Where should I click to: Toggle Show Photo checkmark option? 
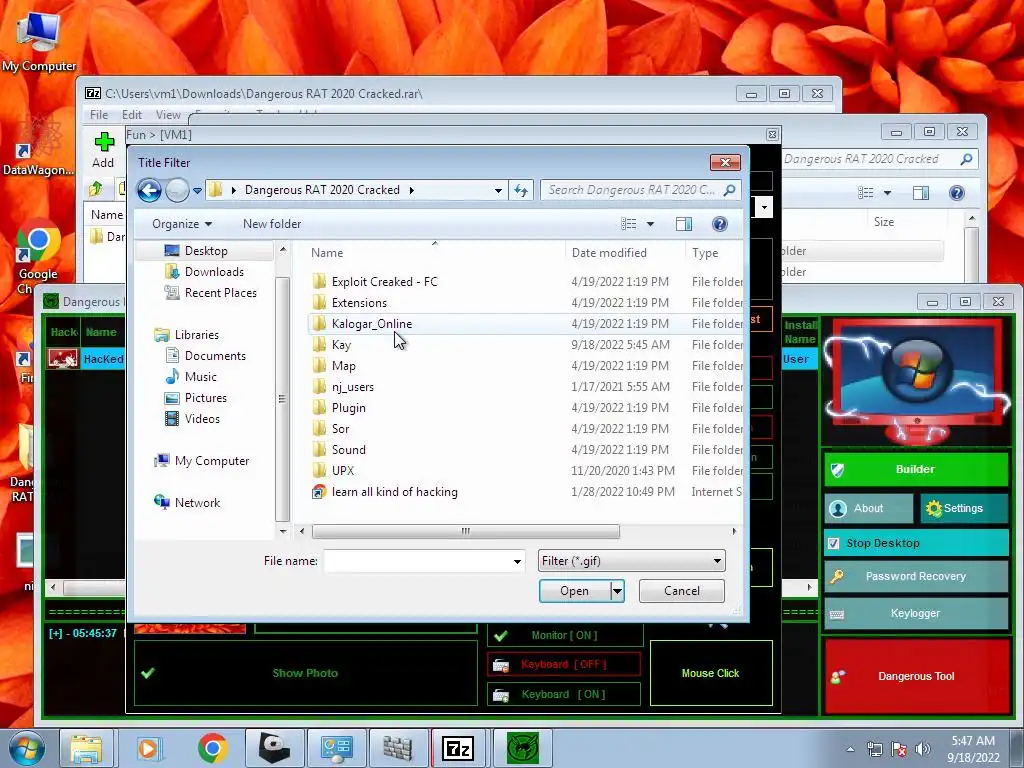tap(148, 673)
